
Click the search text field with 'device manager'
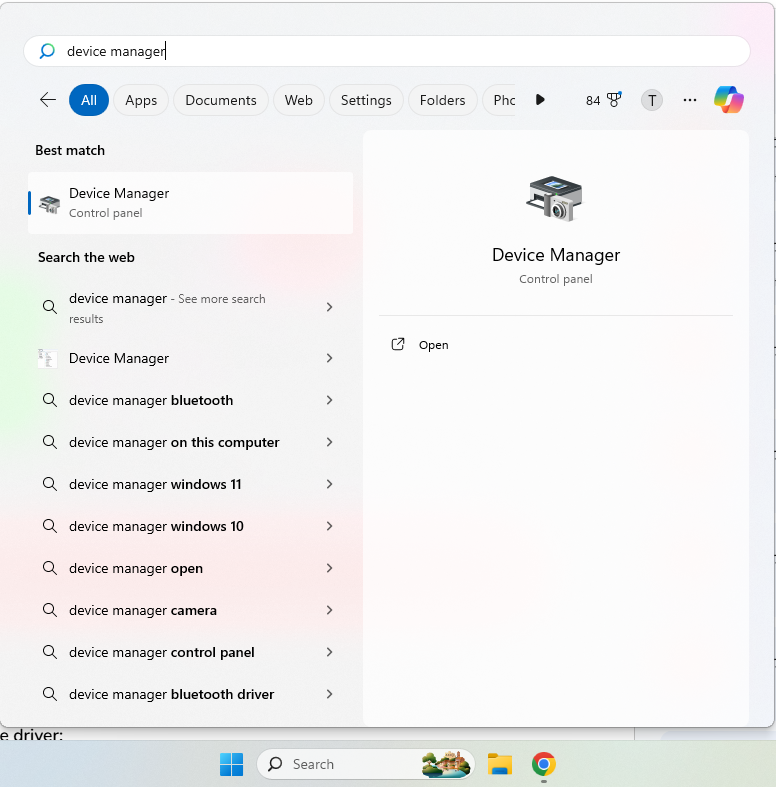point(400,51)
